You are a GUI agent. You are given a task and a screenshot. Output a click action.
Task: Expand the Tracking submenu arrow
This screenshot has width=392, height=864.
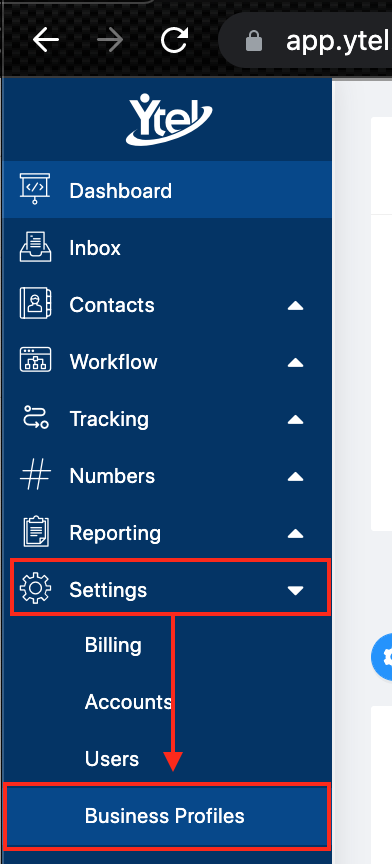tap(296, 419)
